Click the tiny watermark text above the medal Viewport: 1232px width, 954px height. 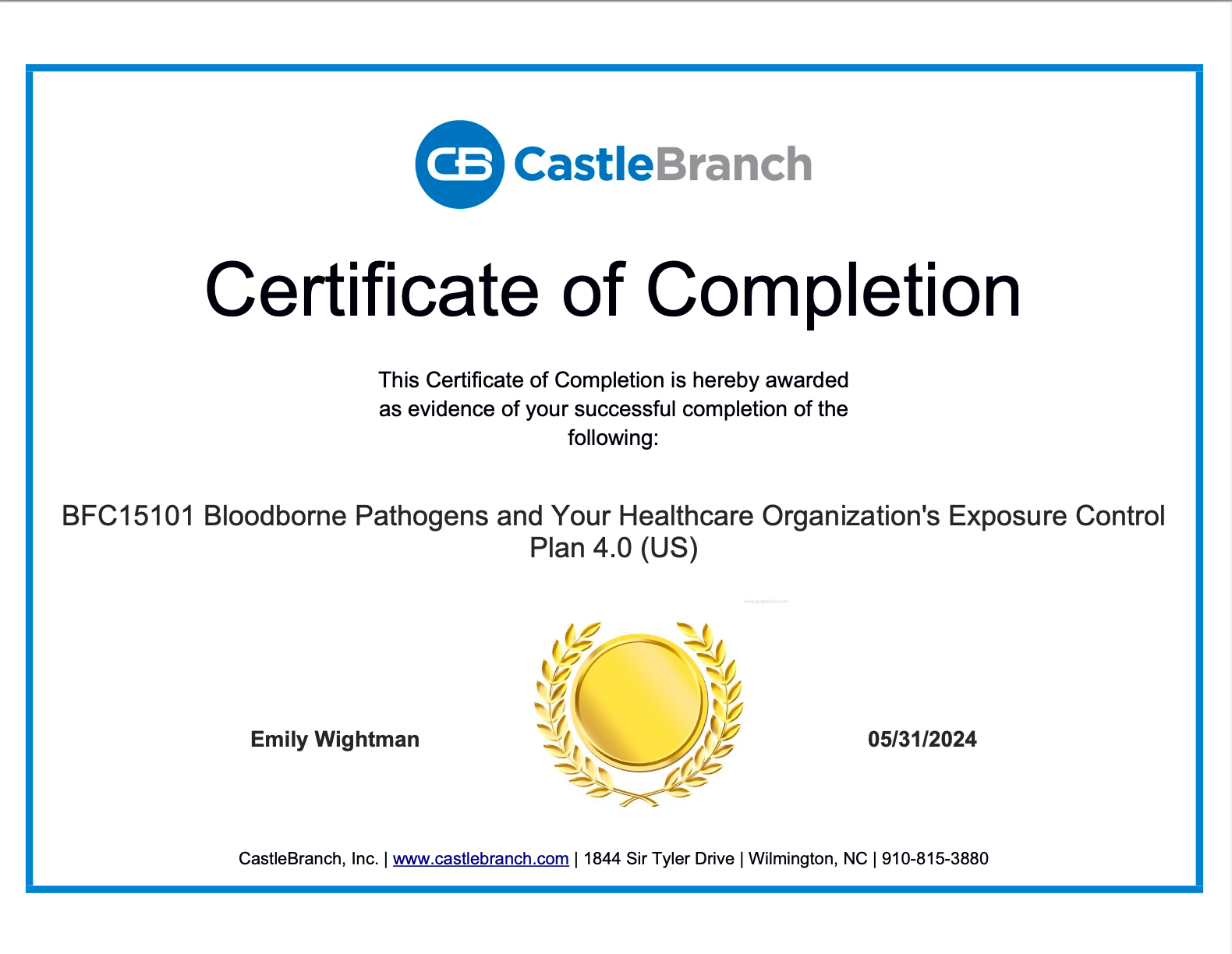pos(766,602)
